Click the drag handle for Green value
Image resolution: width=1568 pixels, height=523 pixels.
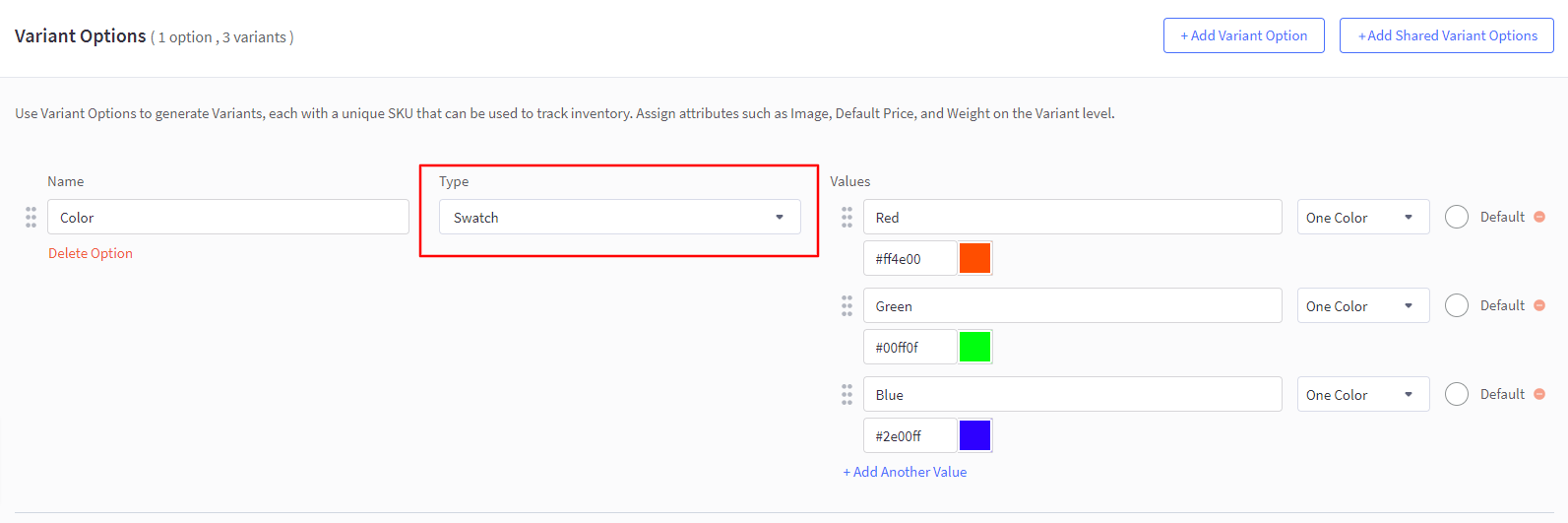(847, 306)
